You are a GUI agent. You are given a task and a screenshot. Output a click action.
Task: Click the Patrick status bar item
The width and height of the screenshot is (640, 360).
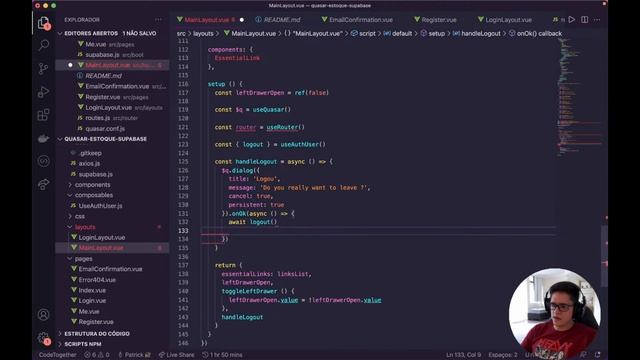pyautogui.click(x=134, y=355)
